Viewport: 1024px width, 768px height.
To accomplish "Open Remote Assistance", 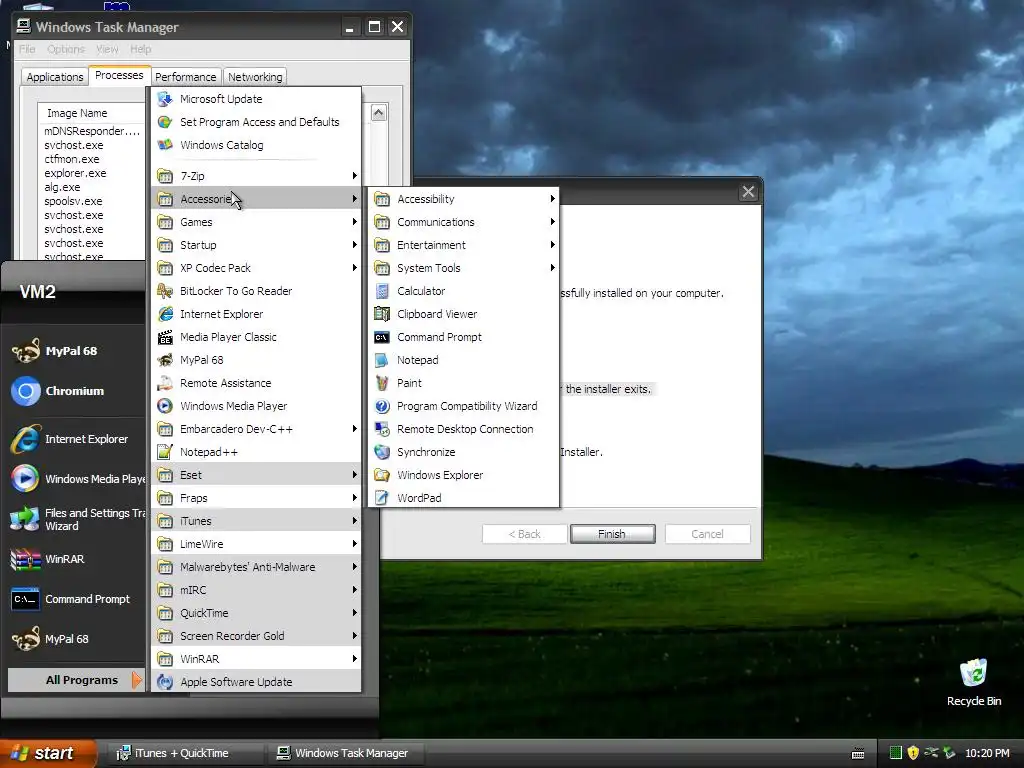I will click(256, 383).
